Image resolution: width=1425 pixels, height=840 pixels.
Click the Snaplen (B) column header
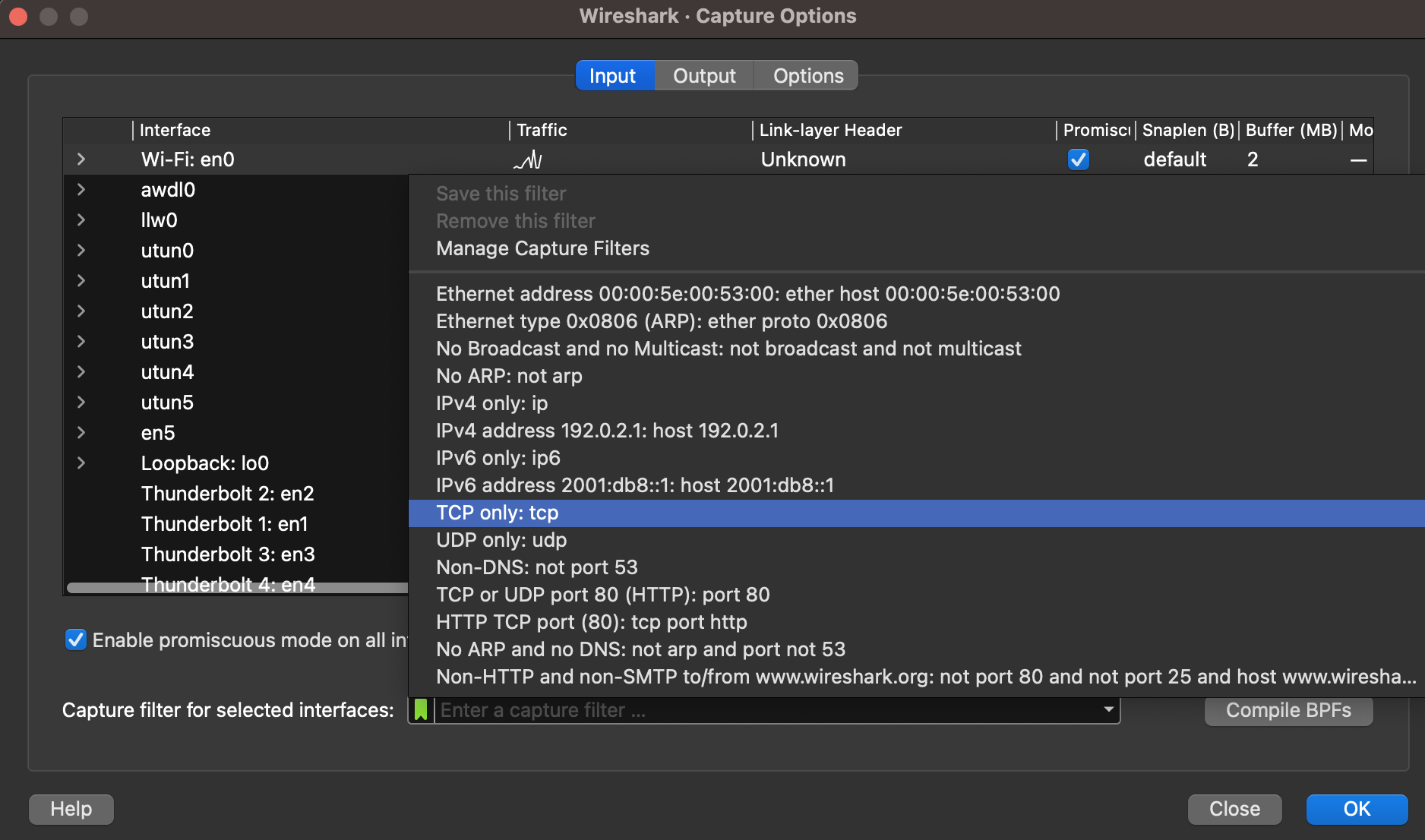pos(1187,130)
